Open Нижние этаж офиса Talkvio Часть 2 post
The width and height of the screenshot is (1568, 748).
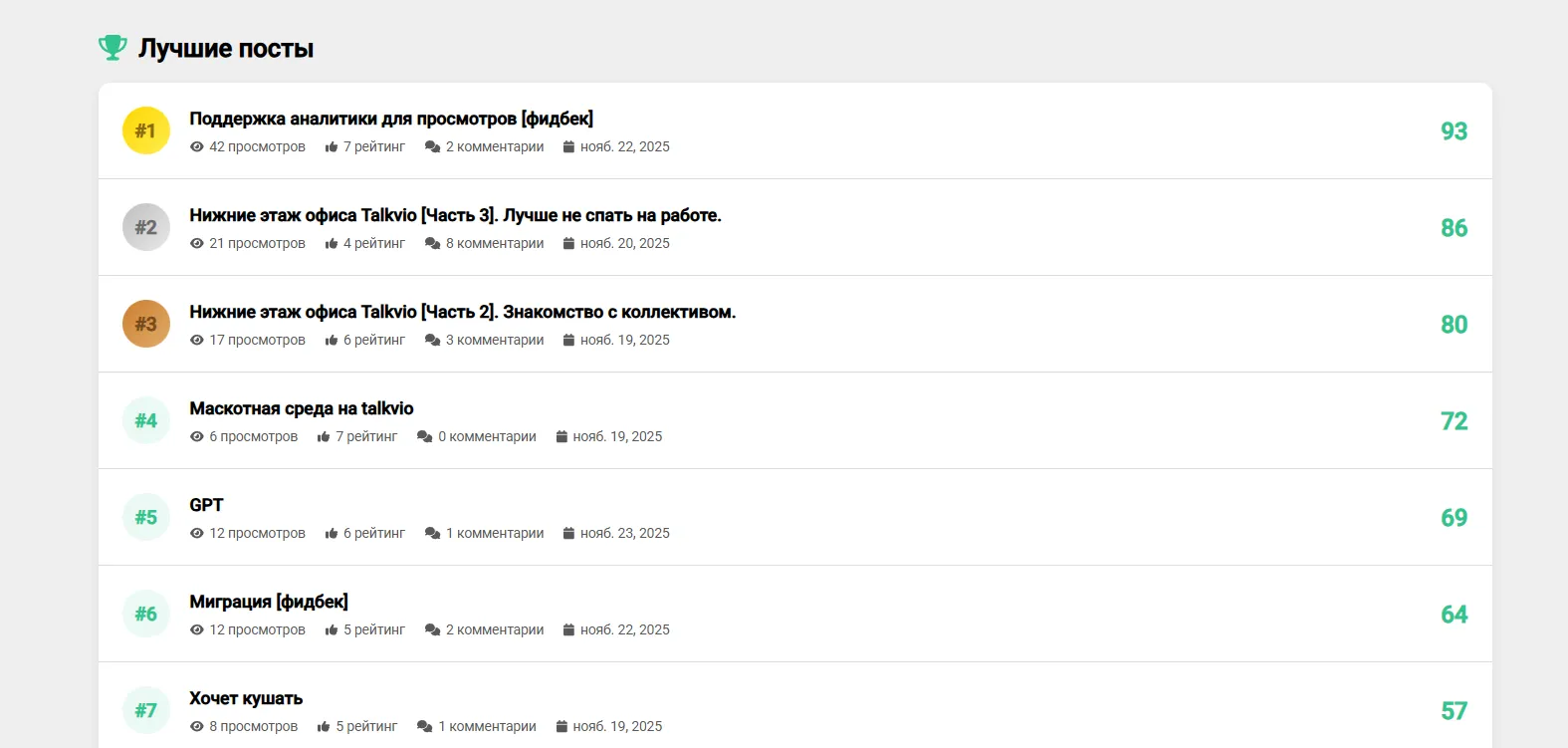pos(463,312)
